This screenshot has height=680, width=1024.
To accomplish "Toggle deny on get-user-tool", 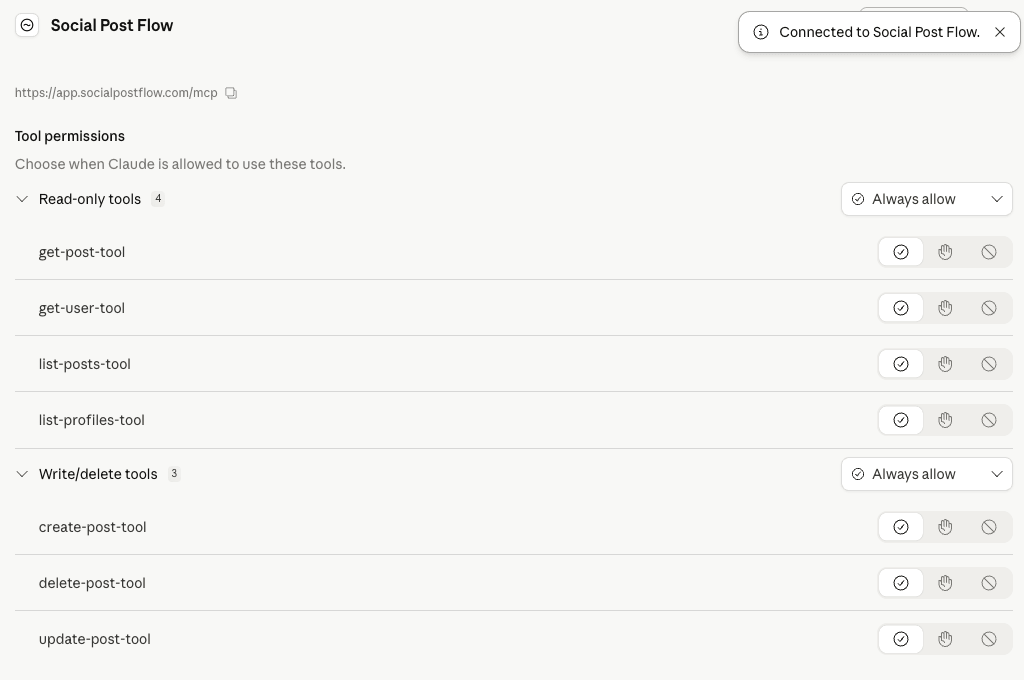I will coord(989,308).
